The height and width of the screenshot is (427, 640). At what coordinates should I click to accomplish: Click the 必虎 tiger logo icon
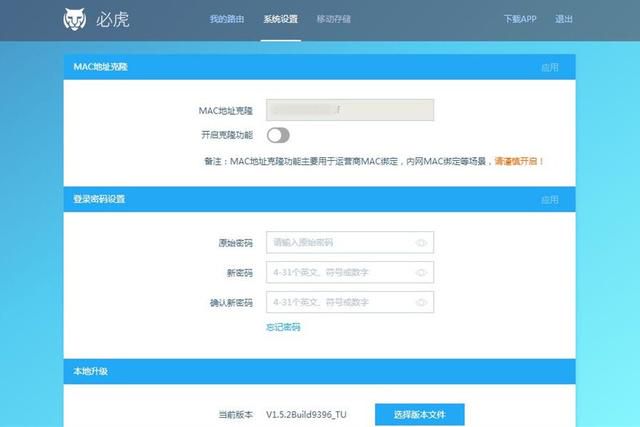[75, 19]
